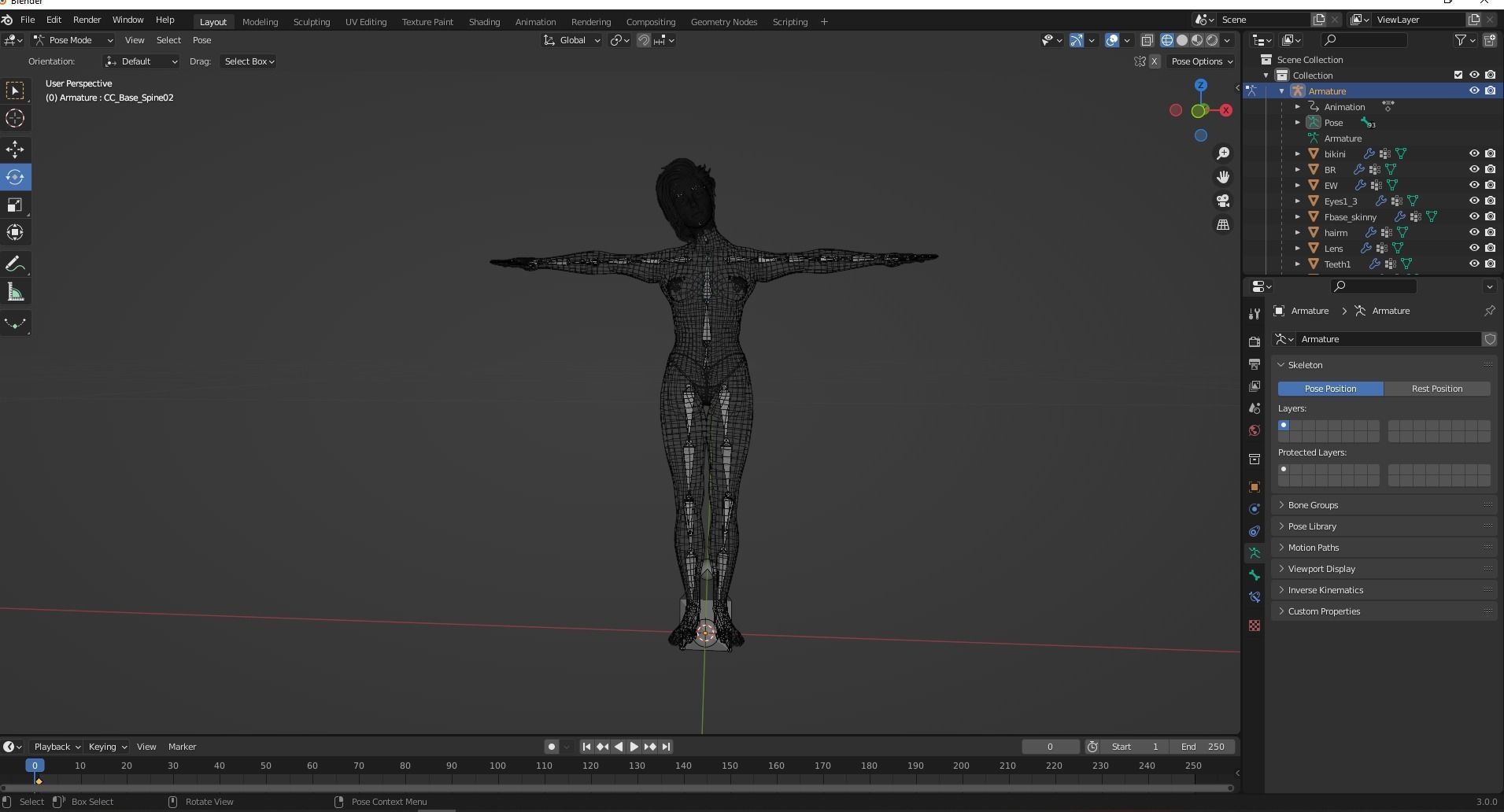Open the Render menu
Screen dimensions: 1504x812
click(x=87, y=20)
